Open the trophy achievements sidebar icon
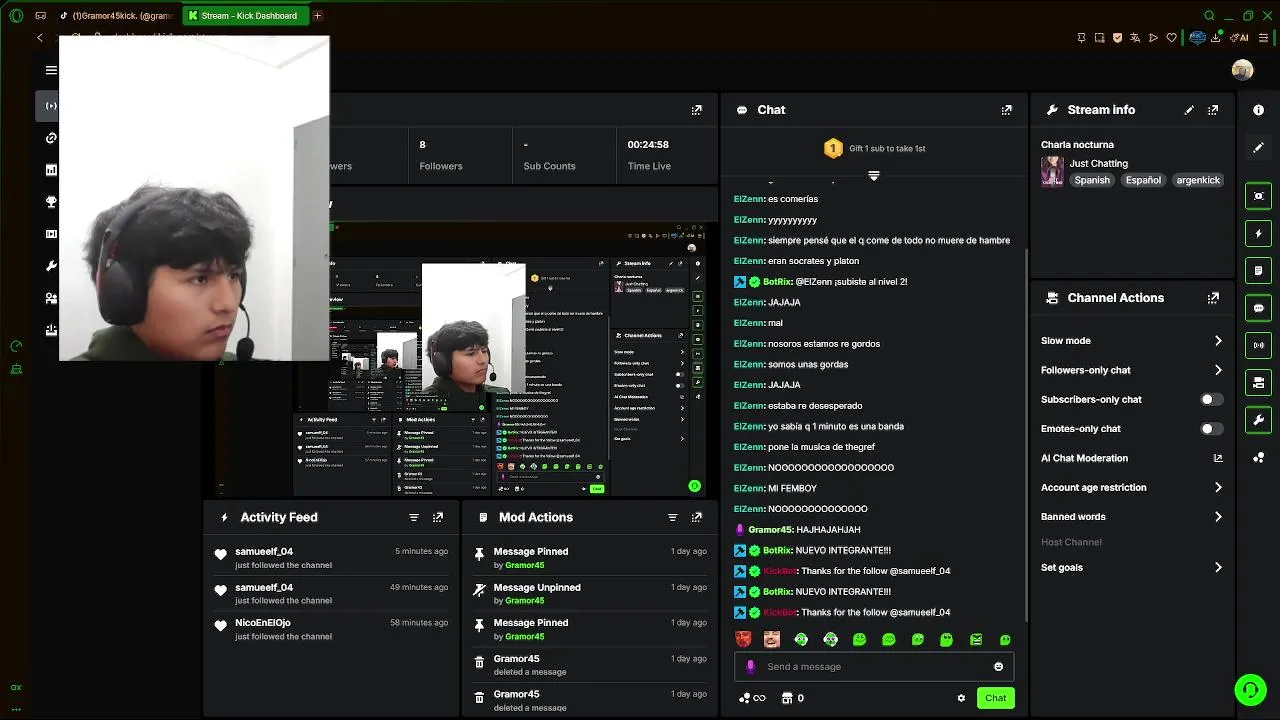Image resolution: width=1280 pixels, height=720 pixels. pyautogui.click(x=51, y=202)
